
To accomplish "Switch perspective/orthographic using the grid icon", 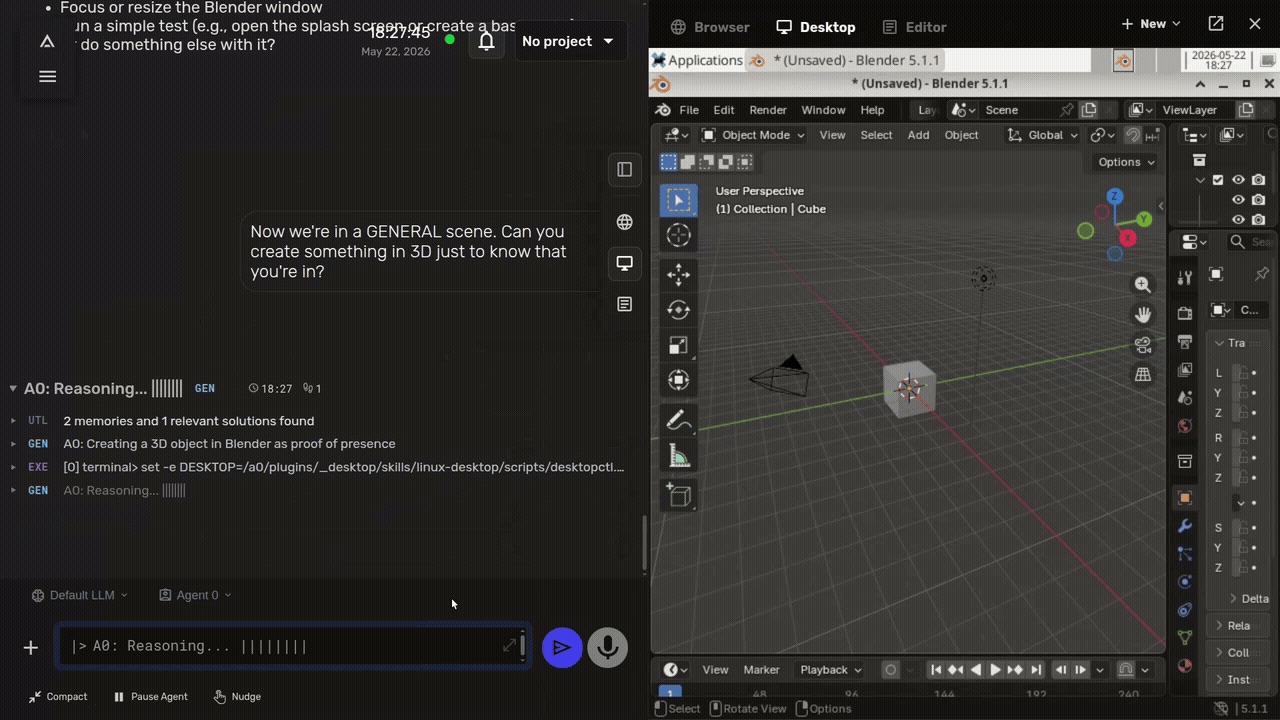I will 1143,375.
